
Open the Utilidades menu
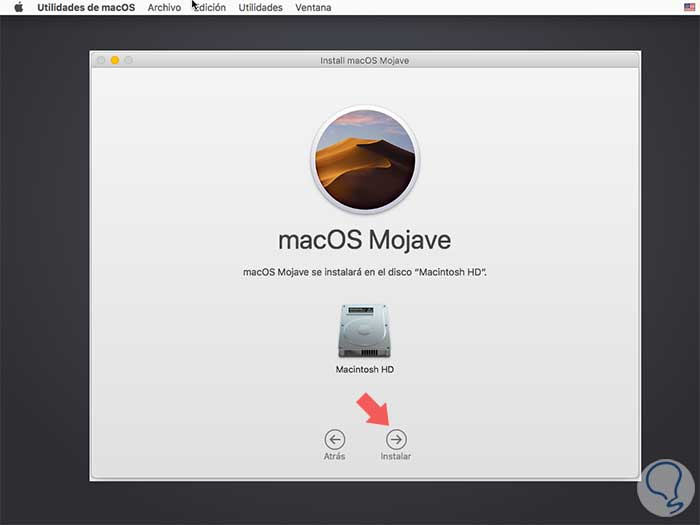point(260,8)
